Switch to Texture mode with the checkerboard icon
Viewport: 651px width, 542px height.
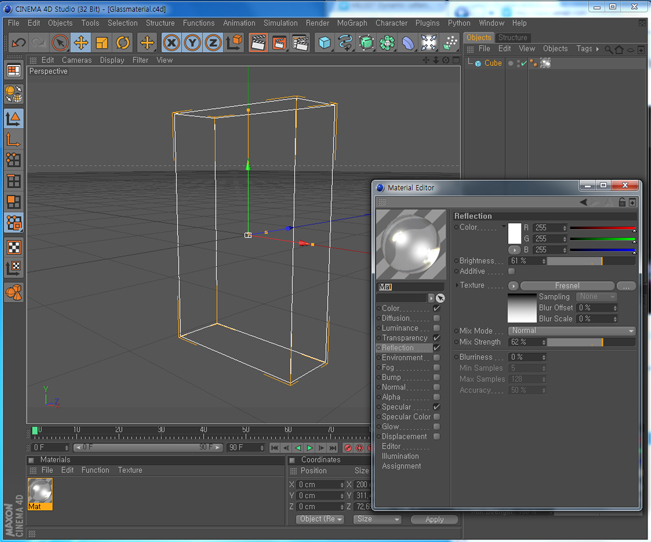point(14,248)
